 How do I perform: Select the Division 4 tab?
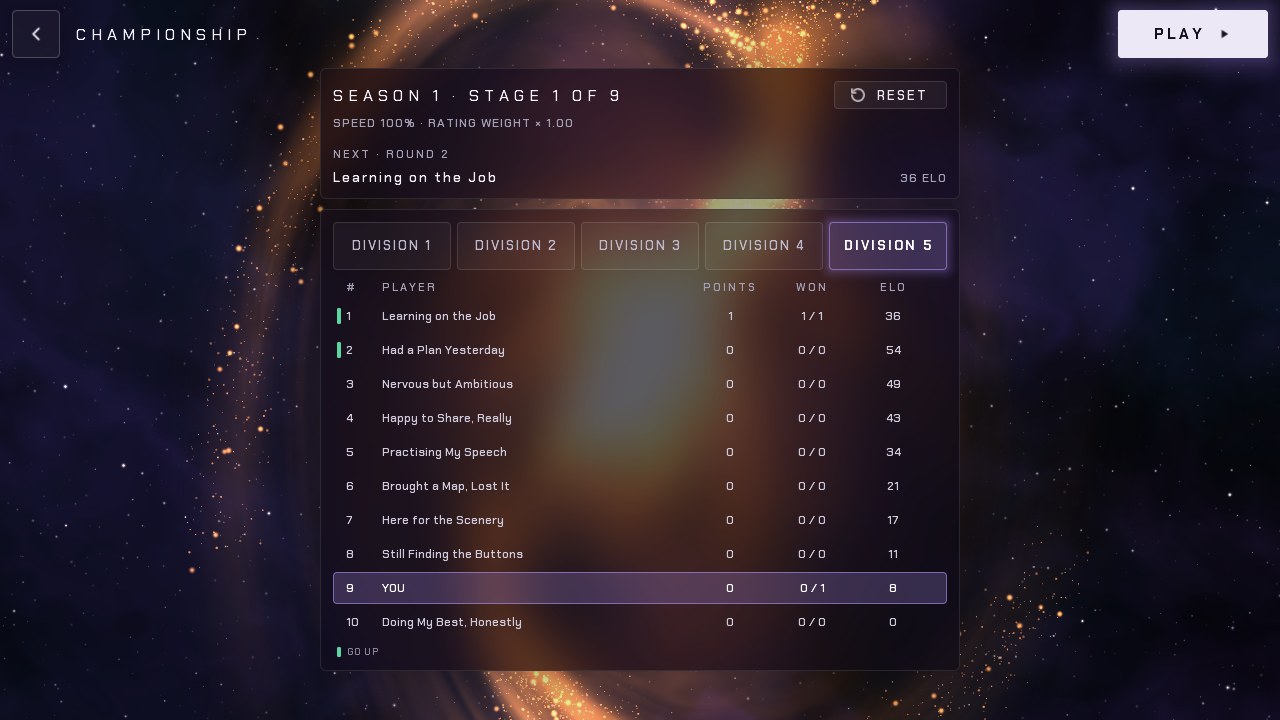point(764,246)
